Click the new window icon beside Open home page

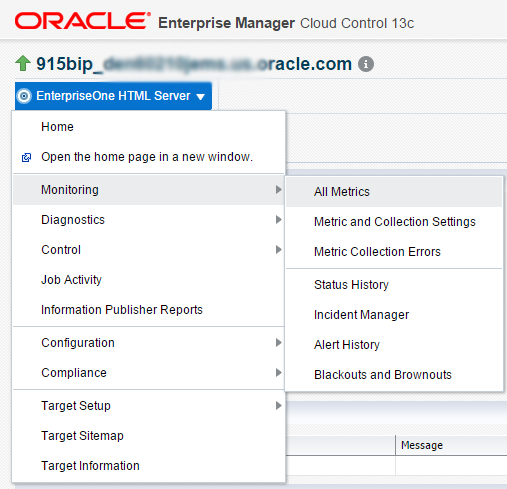tap(26, 157)
